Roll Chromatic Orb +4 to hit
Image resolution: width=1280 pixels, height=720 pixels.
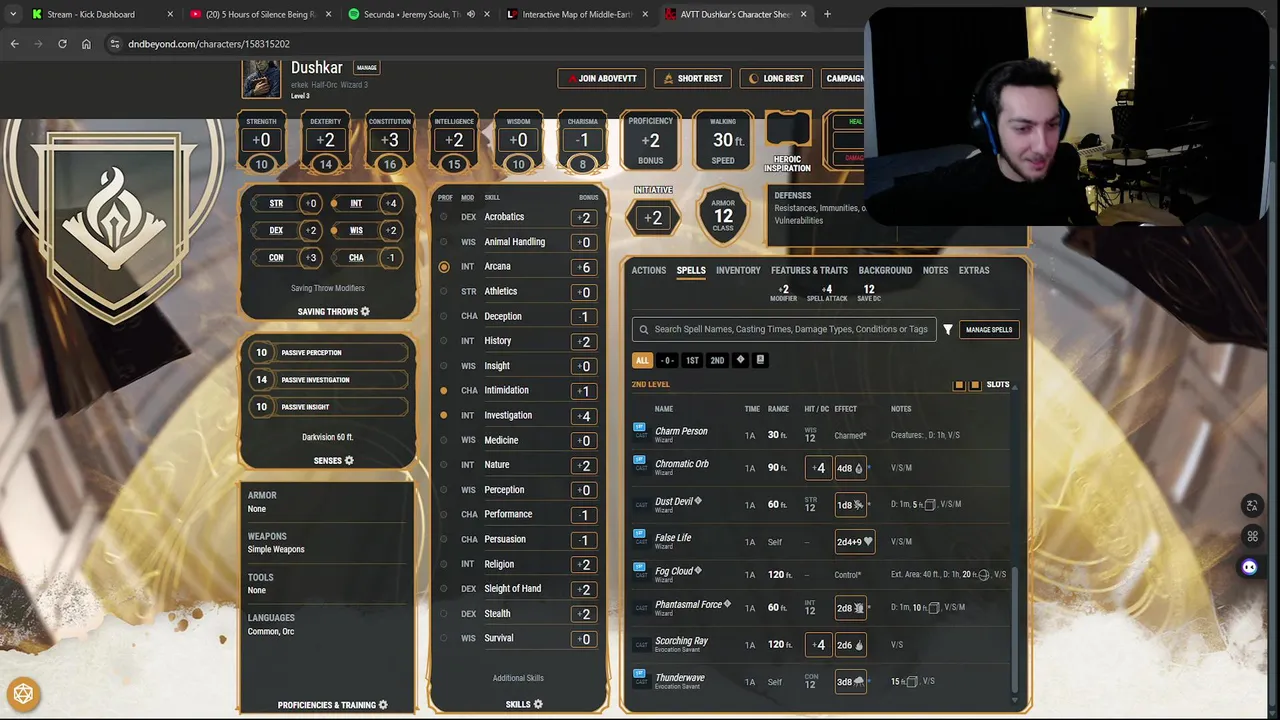click(x=819, y=468)
